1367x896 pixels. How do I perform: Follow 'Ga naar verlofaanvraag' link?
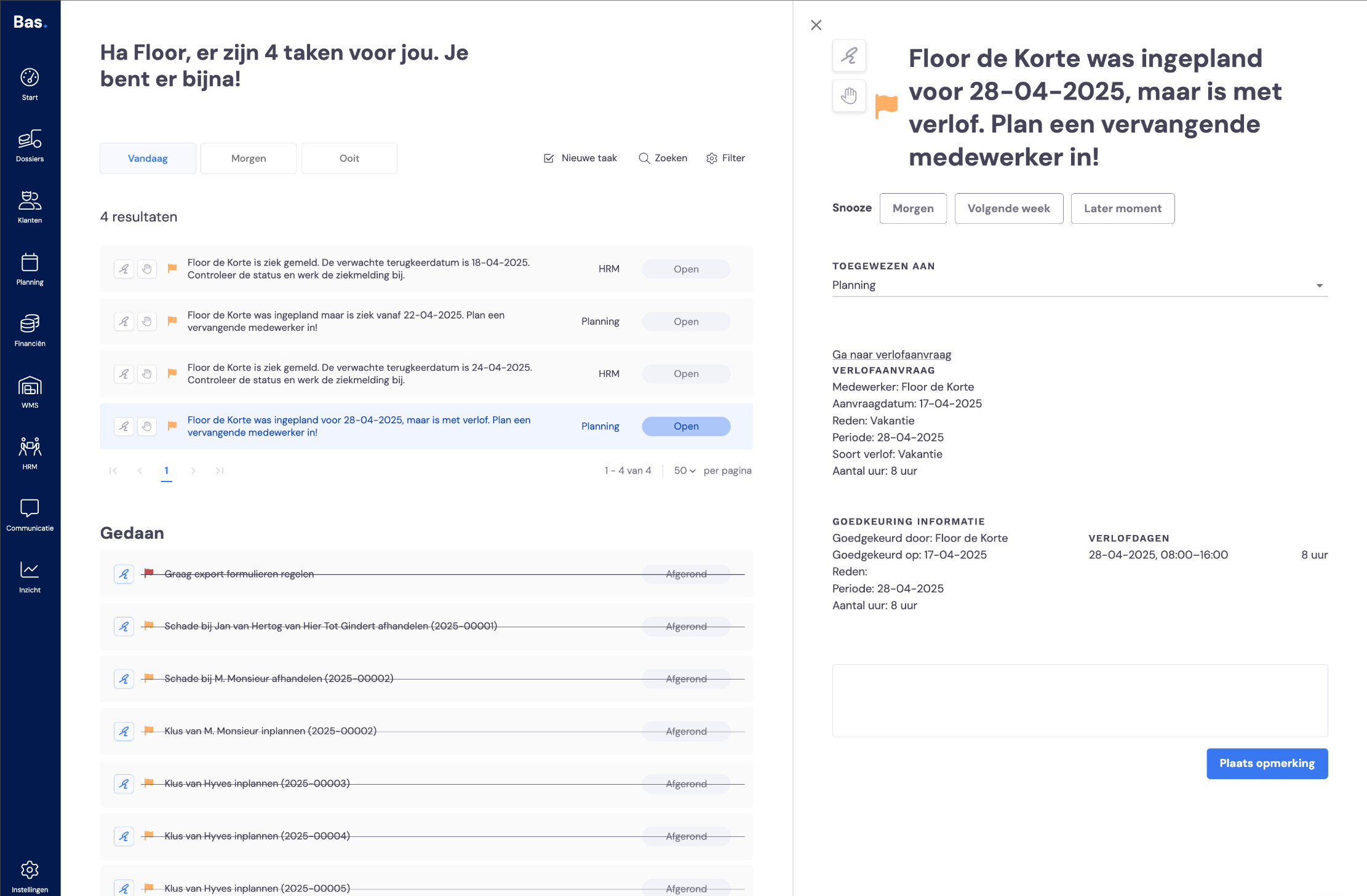point(891,354)
